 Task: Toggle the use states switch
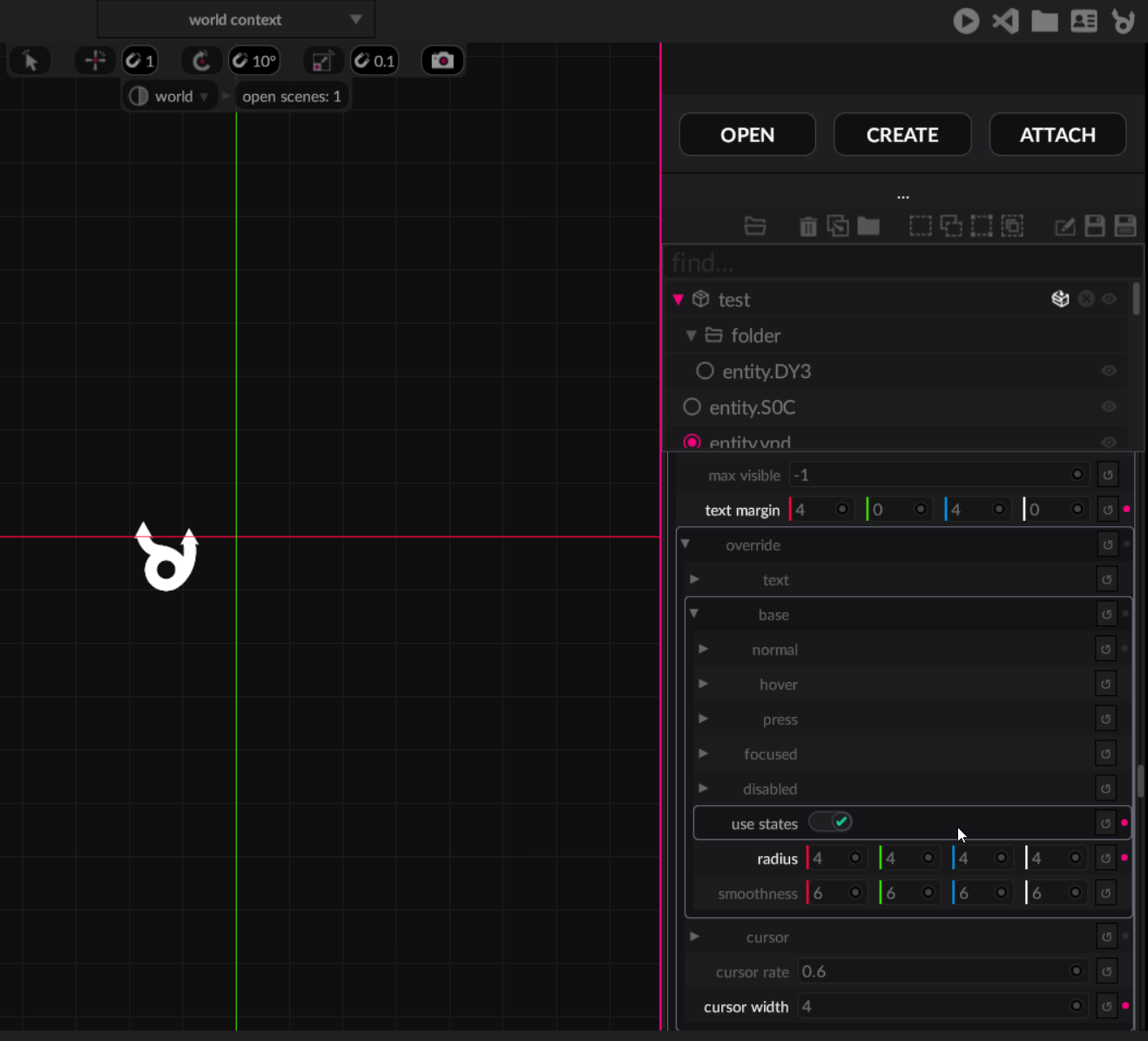(x=830, y=822)
